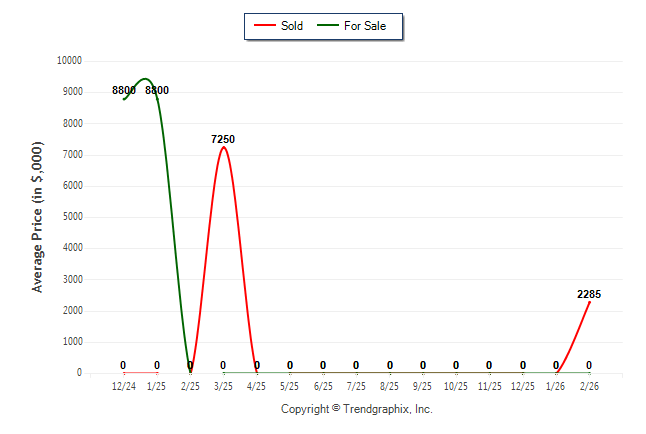Click the 2/26 x-axis tick label

(x=589, y=385)
